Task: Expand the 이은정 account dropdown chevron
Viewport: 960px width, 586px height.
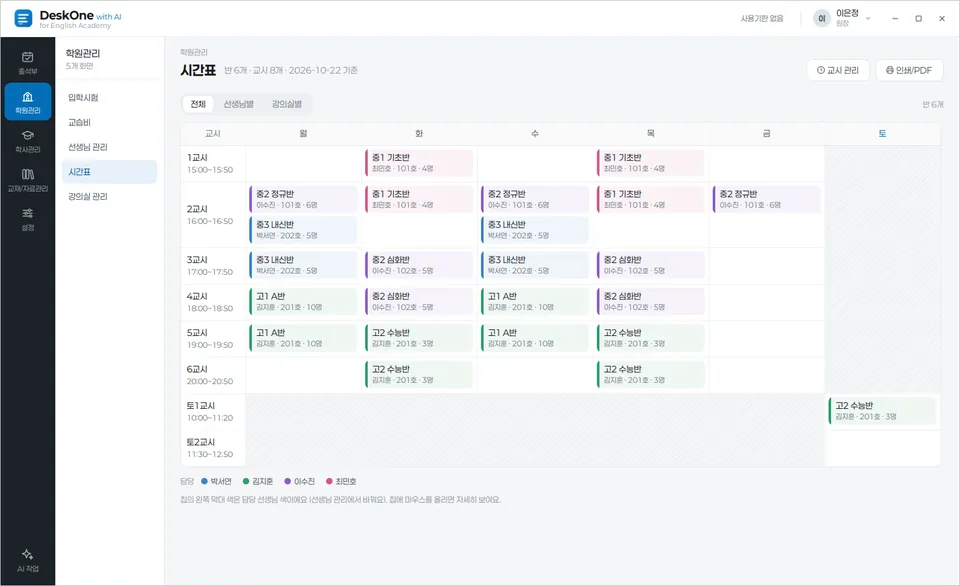Action: [x=868, y=18]
